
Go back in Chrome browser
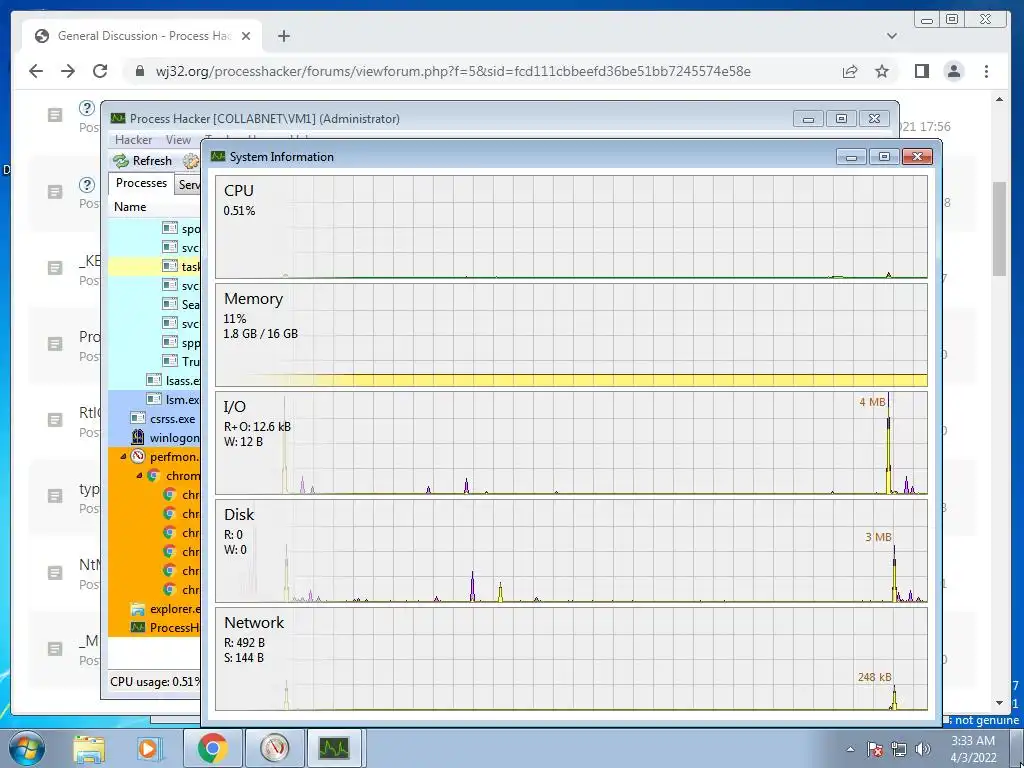pyautogui.click(x=36, y=71)
